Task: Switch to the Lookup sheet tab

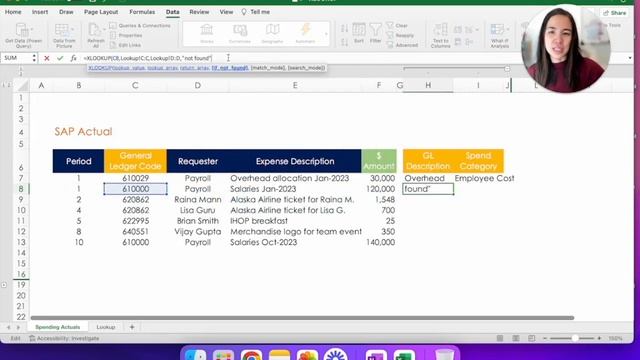Action: 106,327
